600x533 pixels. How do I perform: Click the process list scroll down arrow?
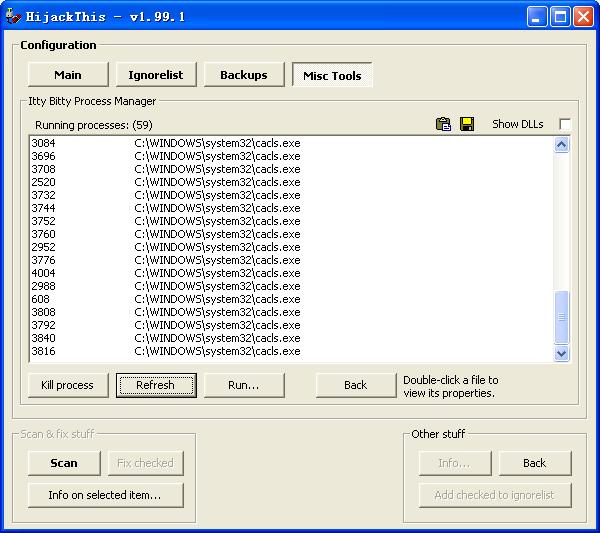coord(561,353)
